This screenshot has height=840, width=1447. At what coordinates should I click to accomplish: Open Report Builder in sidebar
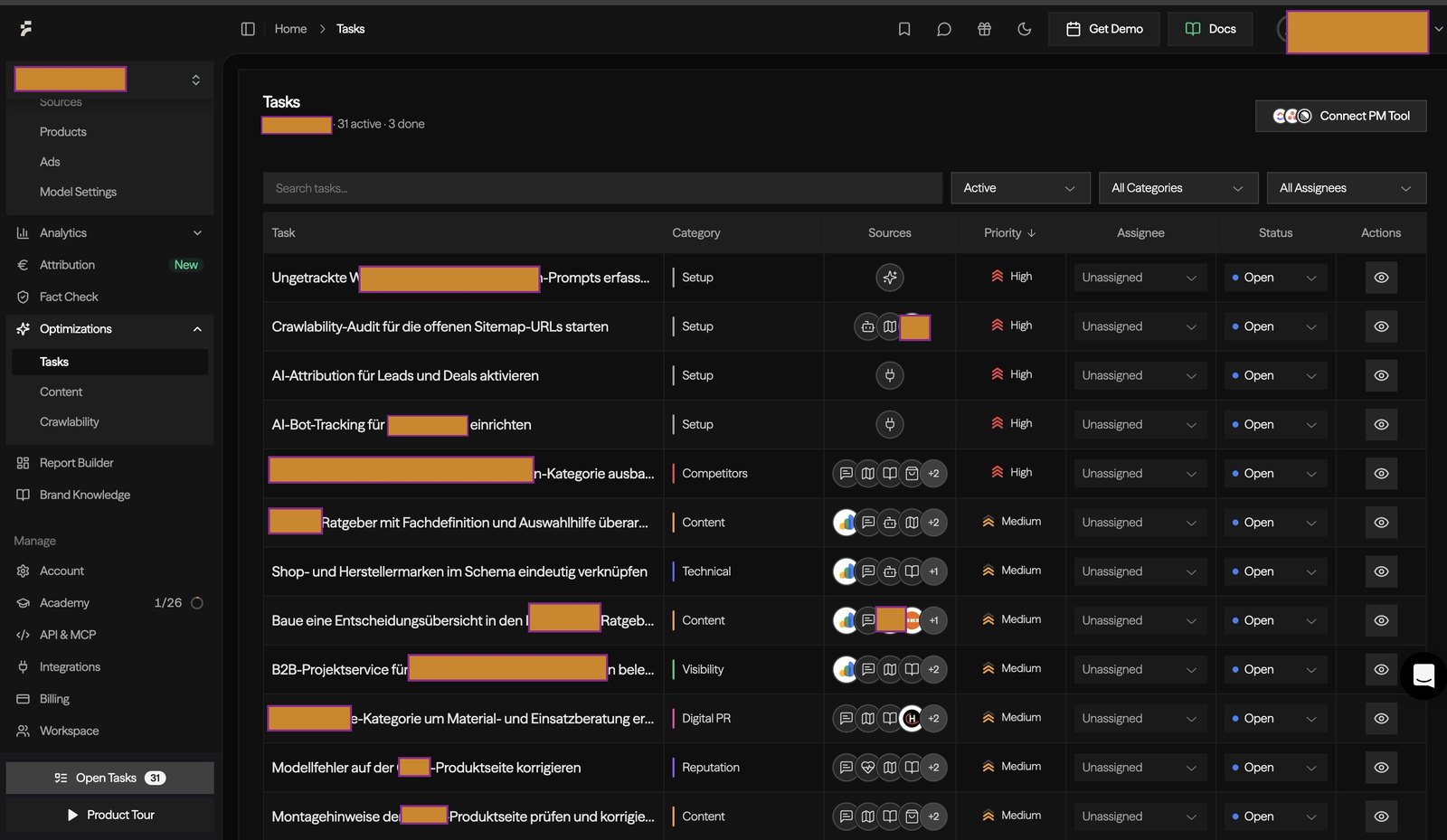point(77,463)
